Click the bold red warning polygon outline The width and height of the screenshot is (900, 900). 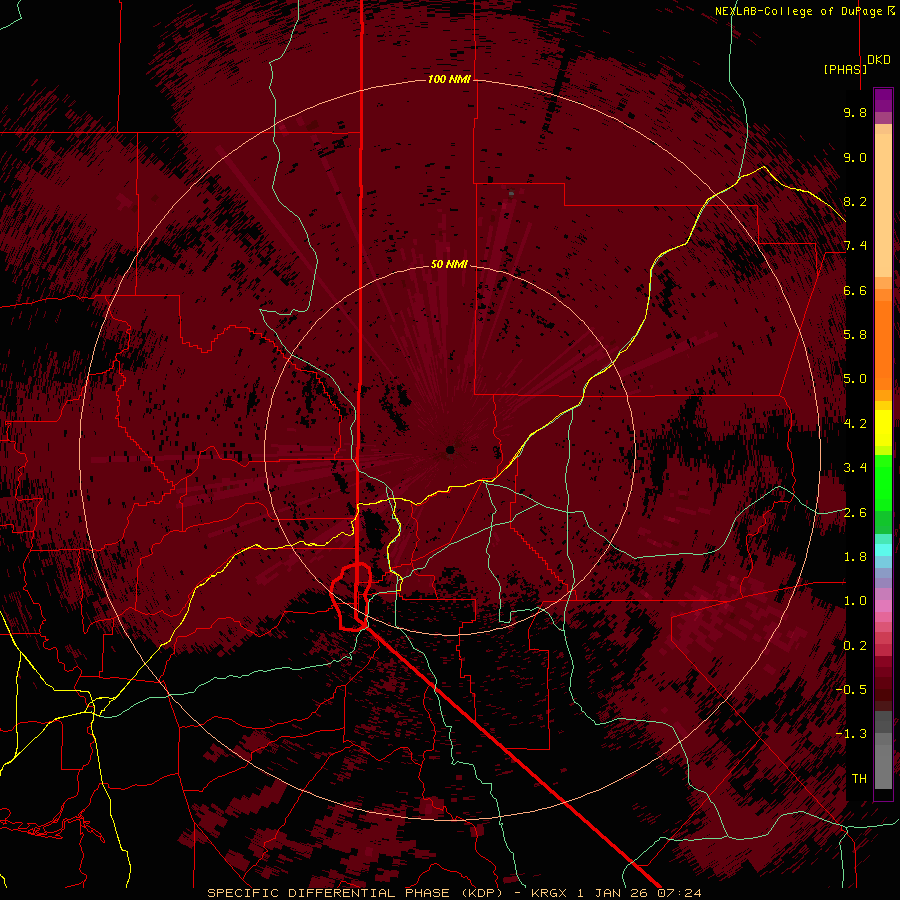[351, 597]
